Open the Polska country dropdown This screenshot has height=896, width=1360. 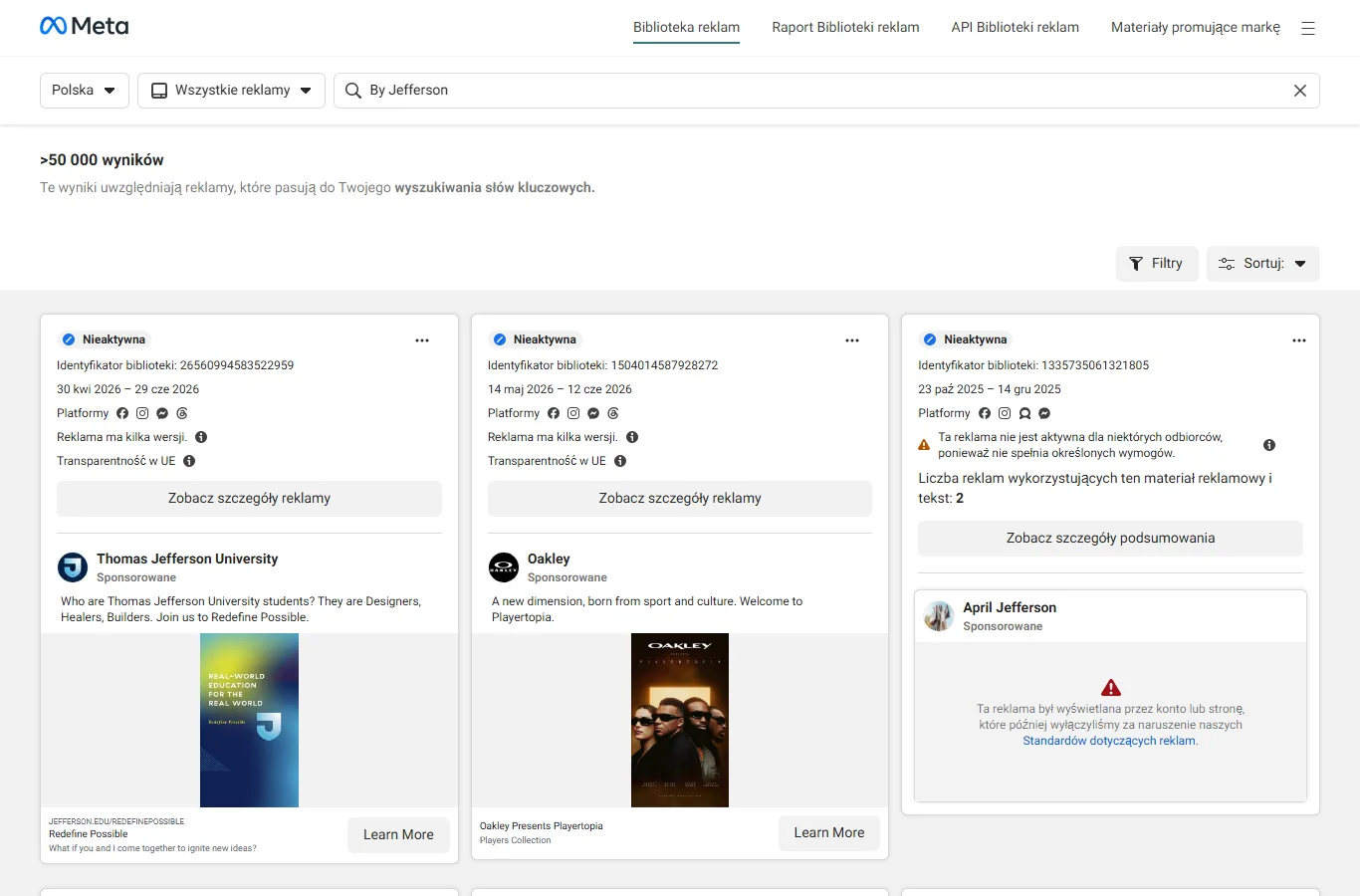[85, 91]
